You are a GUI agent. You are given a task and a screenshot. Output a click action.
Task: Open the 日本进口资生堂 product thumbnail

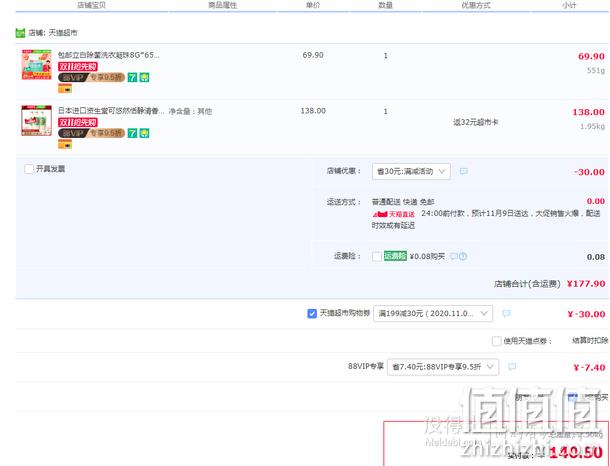[36, 121]
